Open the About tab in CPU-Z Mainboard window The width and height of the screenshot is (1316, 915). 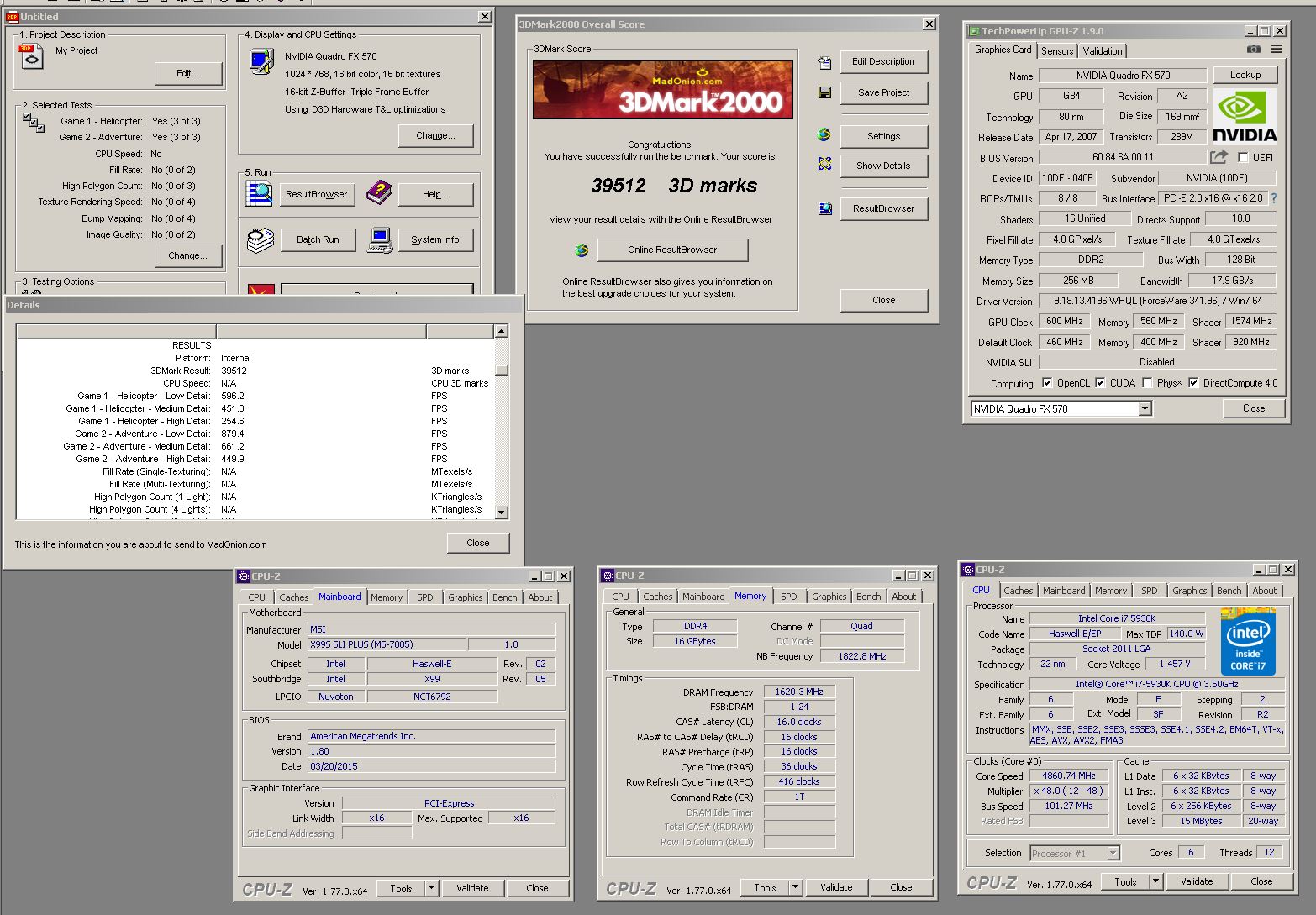[x=540, y=597]
